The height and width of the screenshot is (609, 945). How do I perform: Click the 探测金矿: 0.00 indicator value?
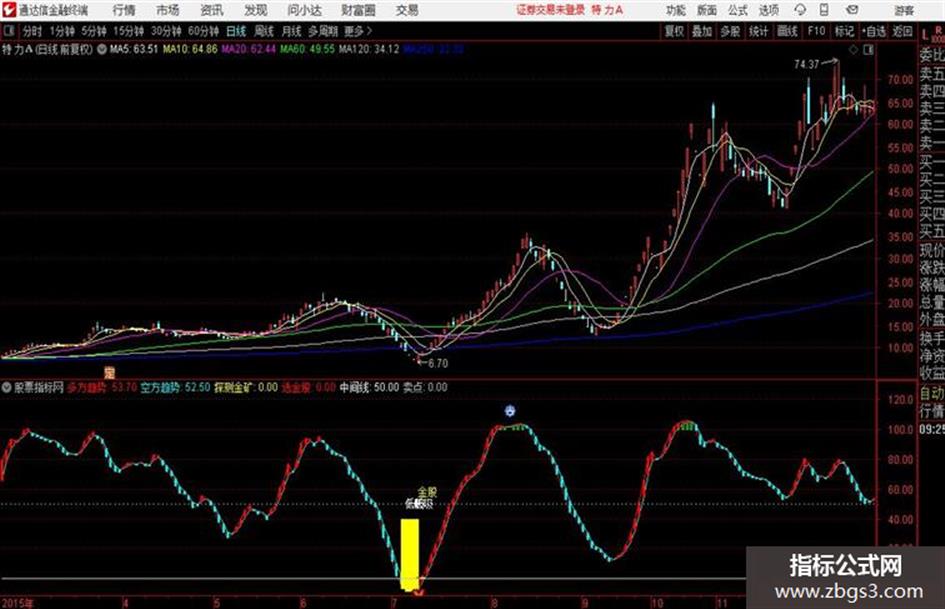pos(246,387)
